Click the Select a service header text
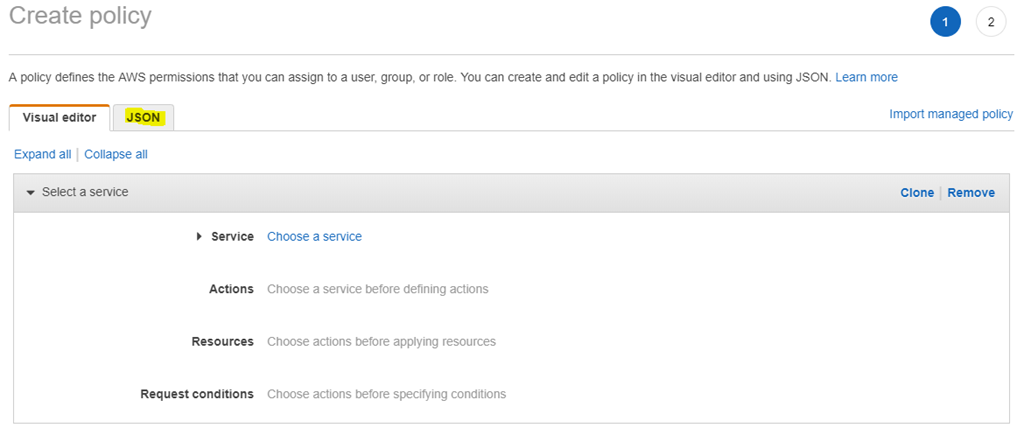The width and height of the screenshot is (1024, 435). (85, 192)
